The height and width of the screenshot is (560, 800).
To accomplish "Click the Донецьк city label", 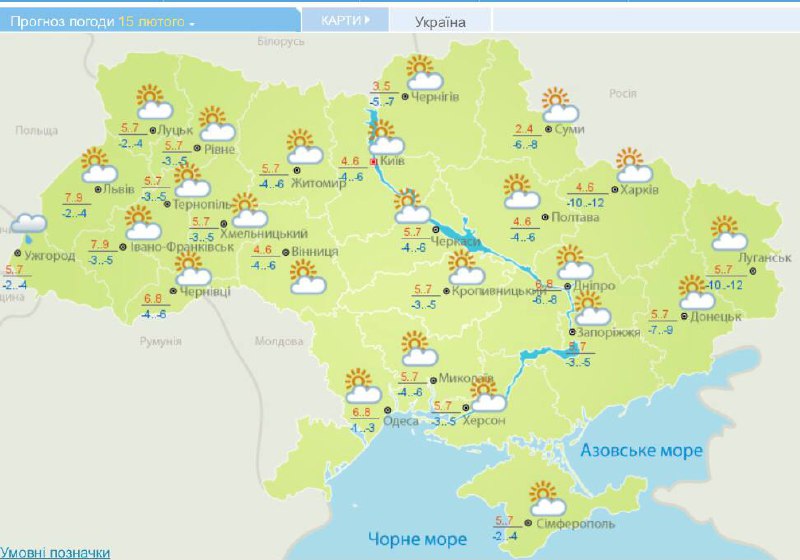I will coord(714,316).
